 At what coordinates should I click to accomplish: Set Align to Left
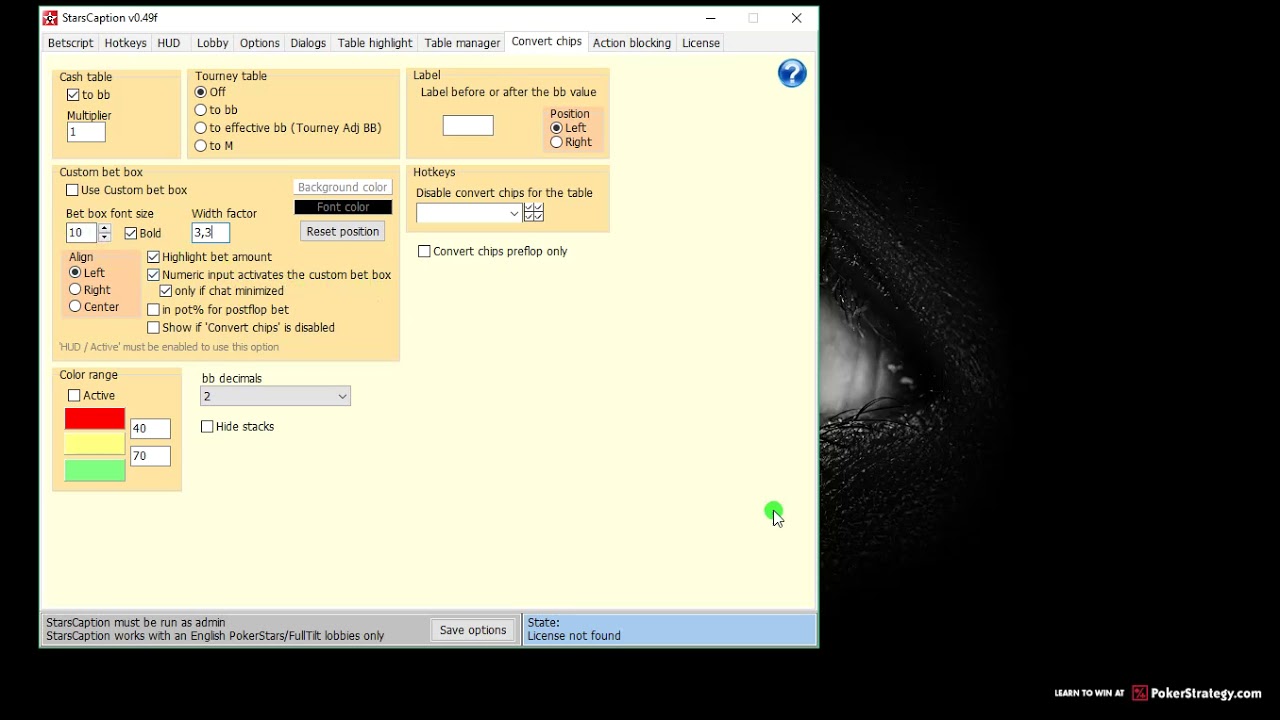tap(75, 273)
